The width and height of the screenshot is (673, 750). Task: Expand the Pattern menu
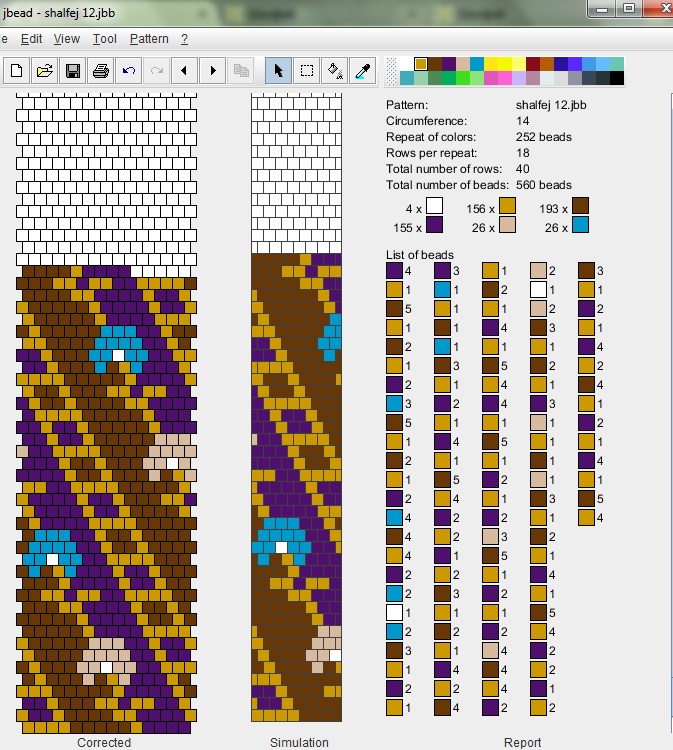(149, 39)
